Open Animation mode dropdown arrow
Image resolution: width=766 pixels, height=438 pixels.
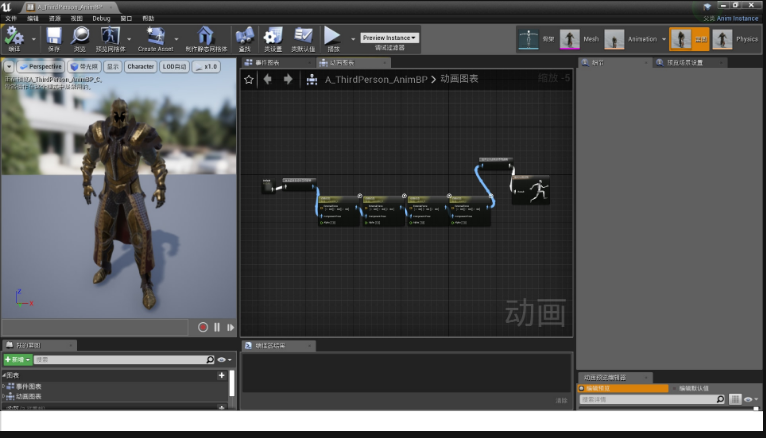point(664,39)
